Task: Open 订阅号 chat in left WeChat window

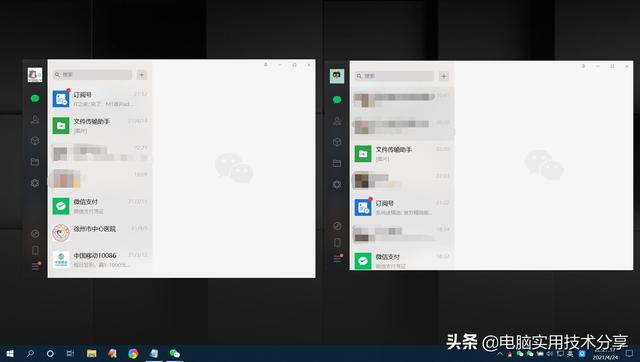Action: tap(100, 99)
